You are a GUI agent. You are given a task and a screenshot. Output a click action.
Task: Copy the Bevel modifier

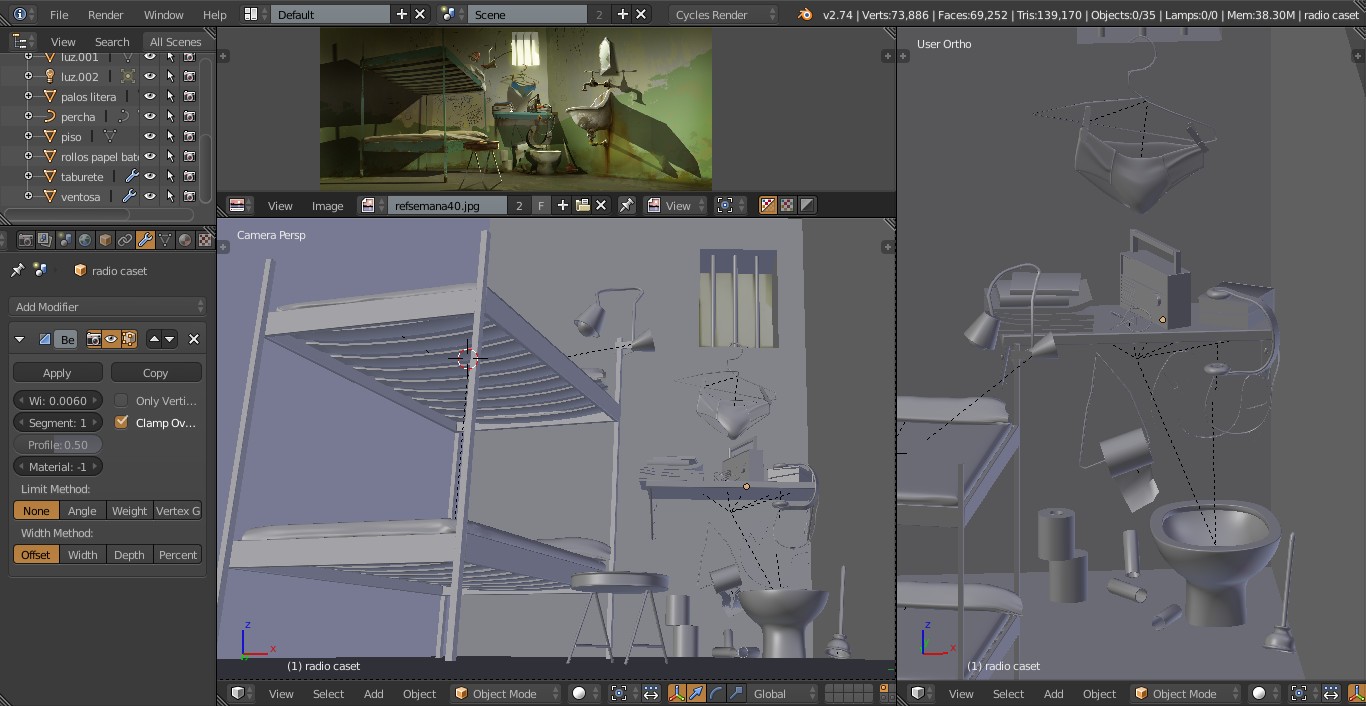tap(156, 372)
